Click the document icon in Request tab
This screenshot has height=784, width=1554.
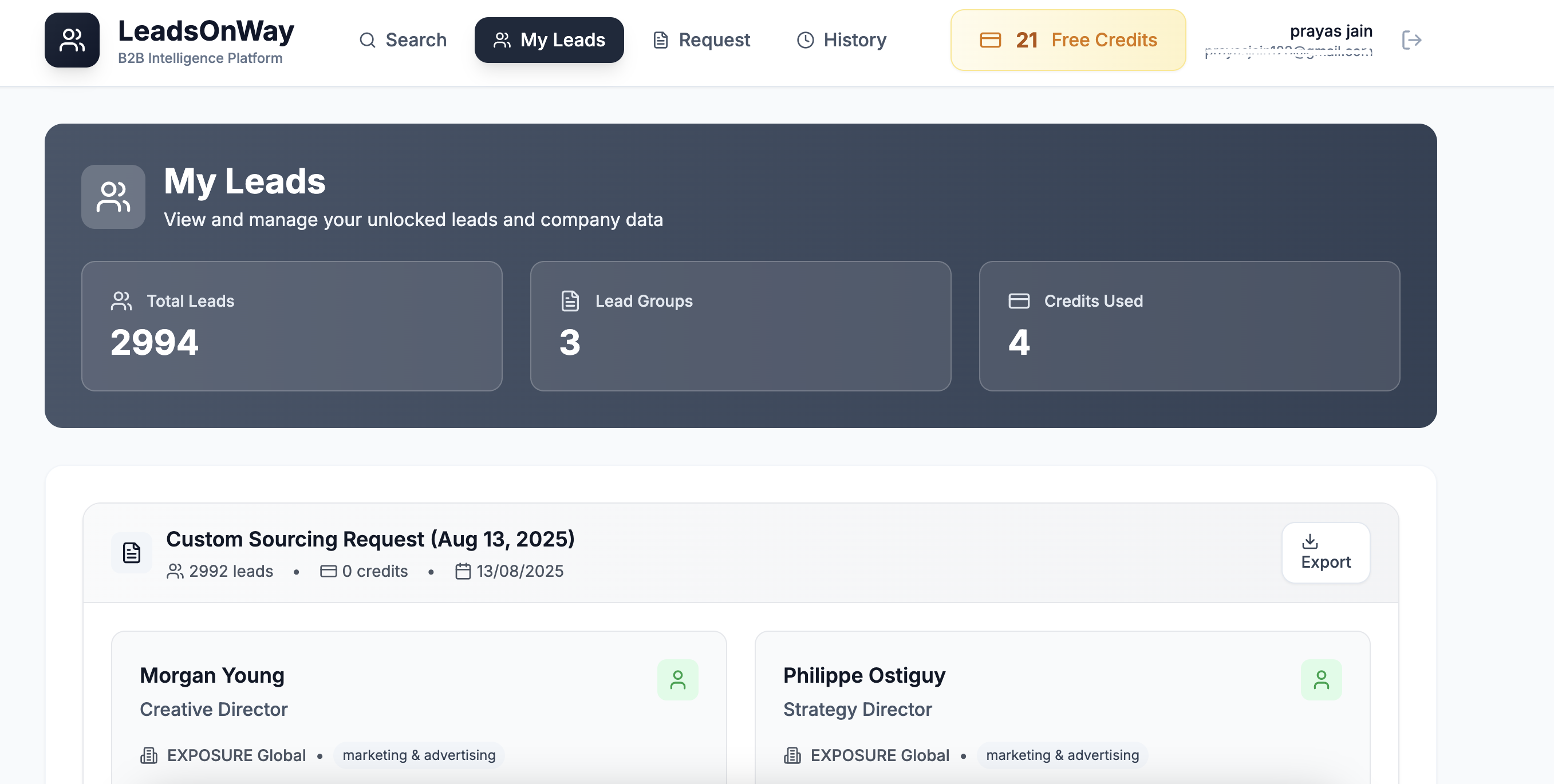click(x=661, y=41)
